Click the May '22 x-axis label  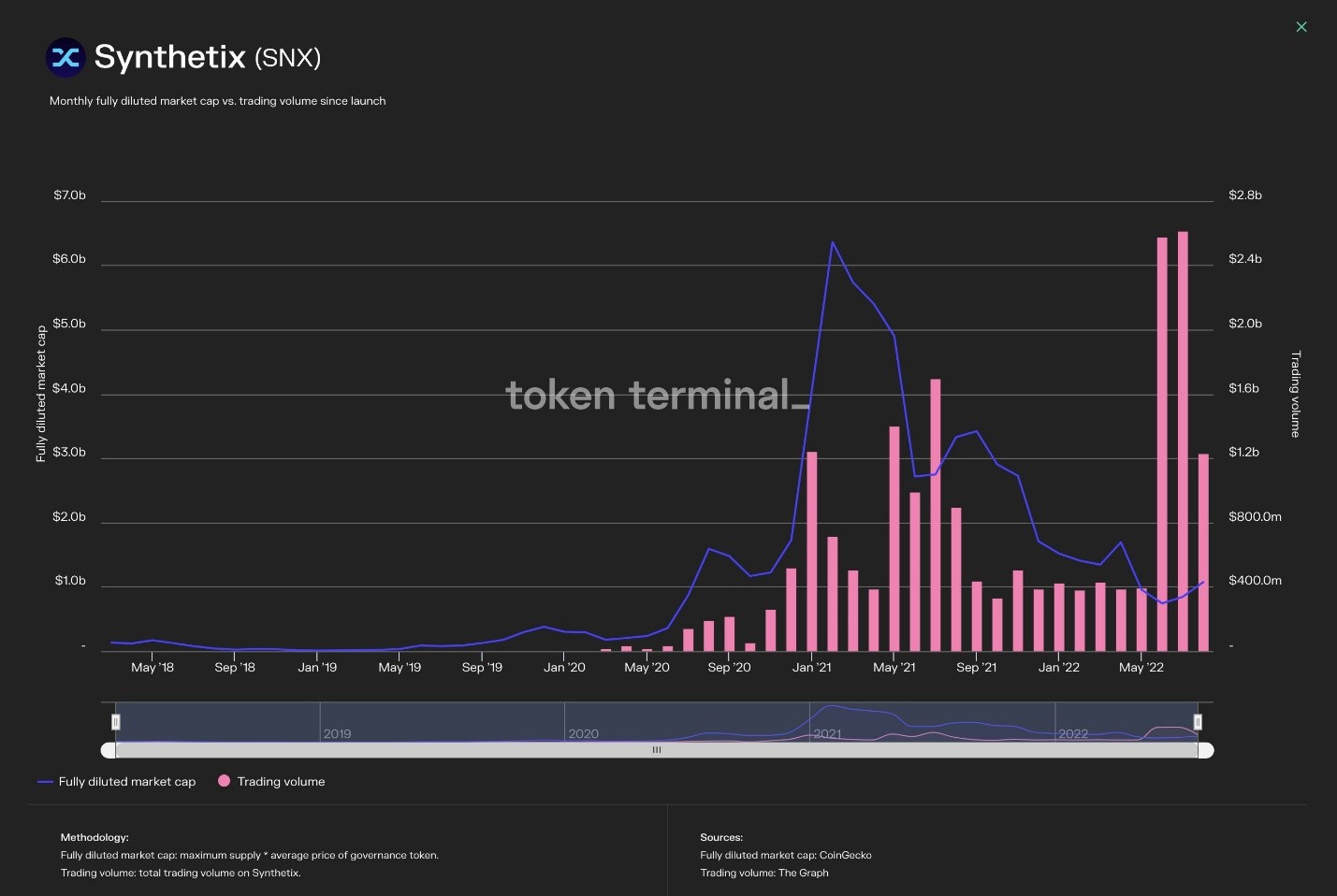pos(1141,668)
